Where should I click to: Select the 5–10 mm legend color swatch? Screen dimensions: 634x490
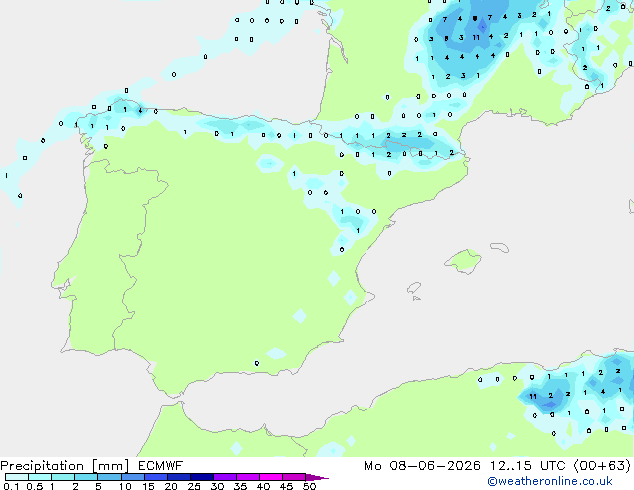pyautogui.click(x=109, y=477)
